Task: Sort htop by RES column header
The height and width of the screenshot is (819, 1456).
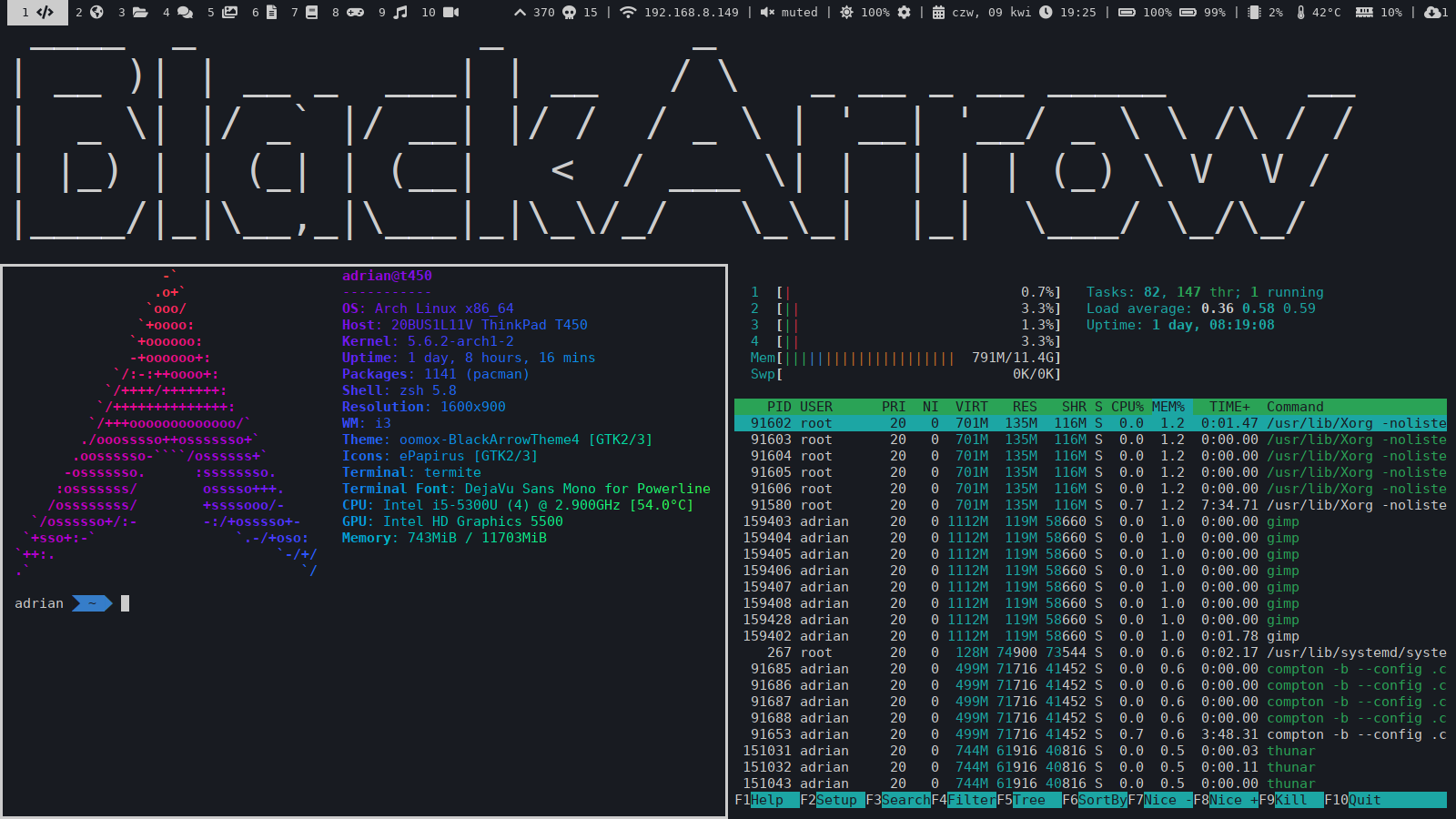Action: 1025,407
